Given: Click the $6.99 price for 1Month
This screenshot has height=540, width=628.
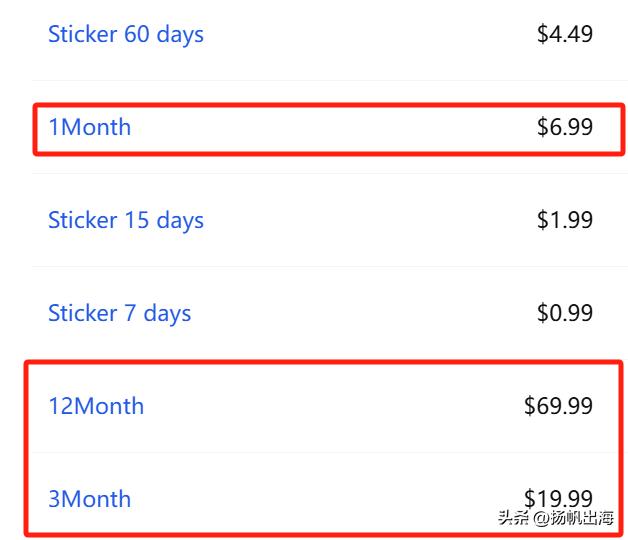Looking at the screenshot, I should (565, 127).
